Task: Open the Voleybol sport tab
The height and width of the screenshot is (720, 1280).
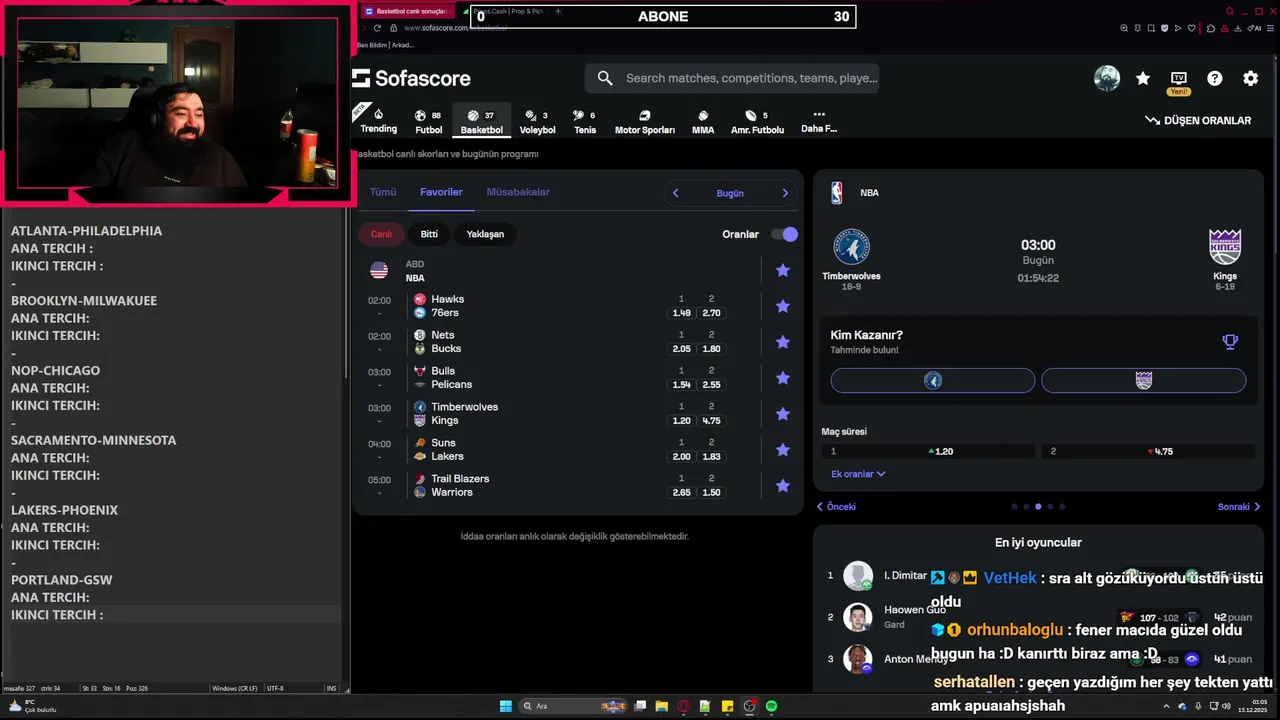Action: (x=537, y=121)
